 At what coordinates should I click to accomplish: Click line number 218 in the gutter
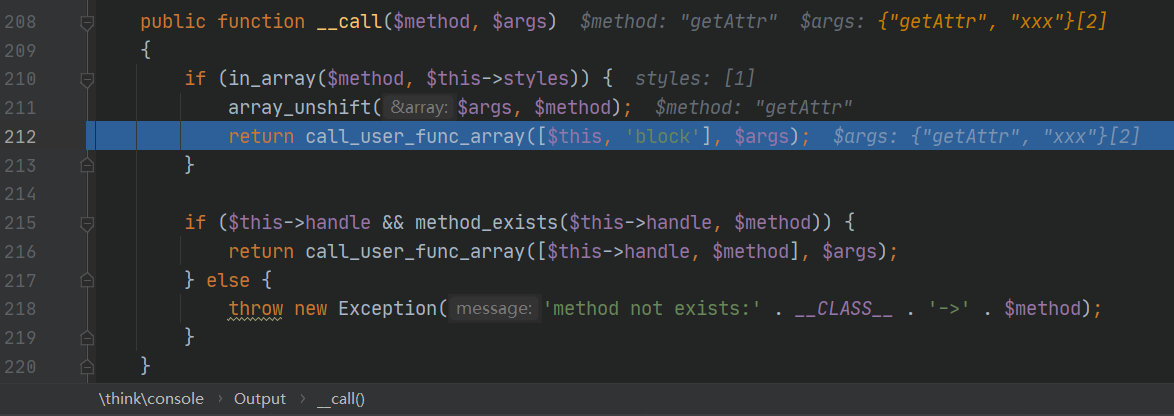pyautogui.click(x=20, y=309)
